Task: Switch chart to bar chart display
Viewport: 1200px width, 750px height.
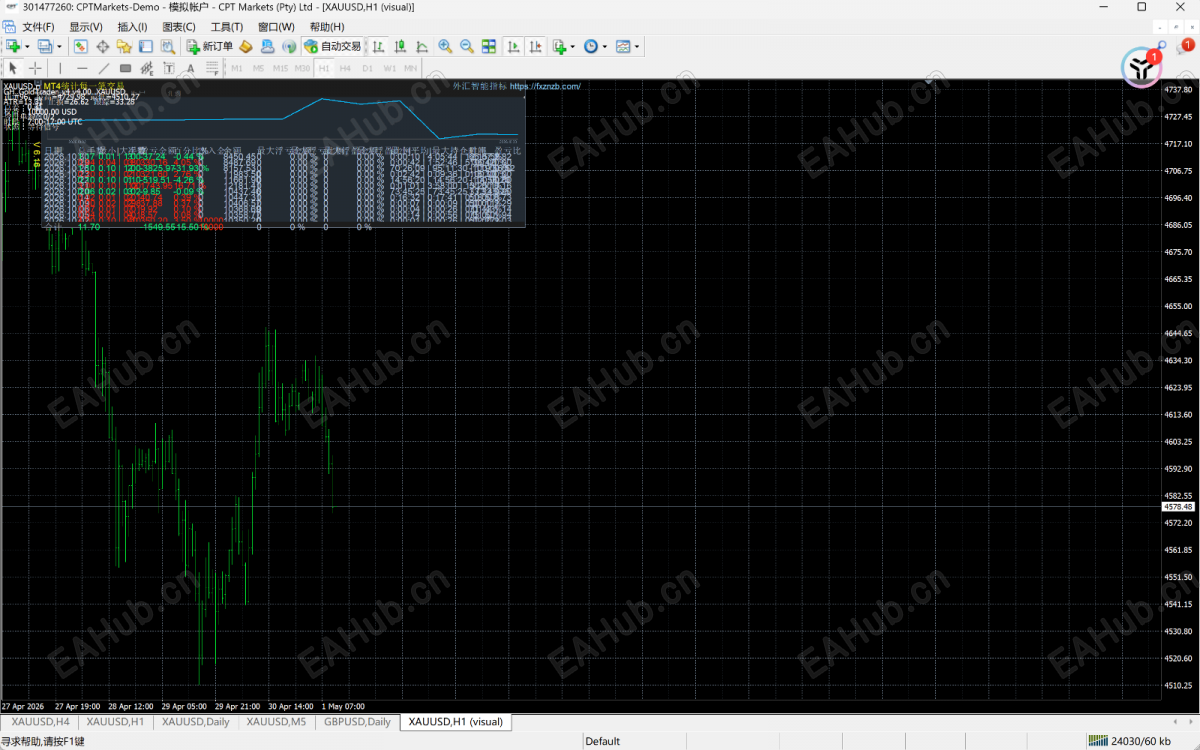Action: coord(379,46)
